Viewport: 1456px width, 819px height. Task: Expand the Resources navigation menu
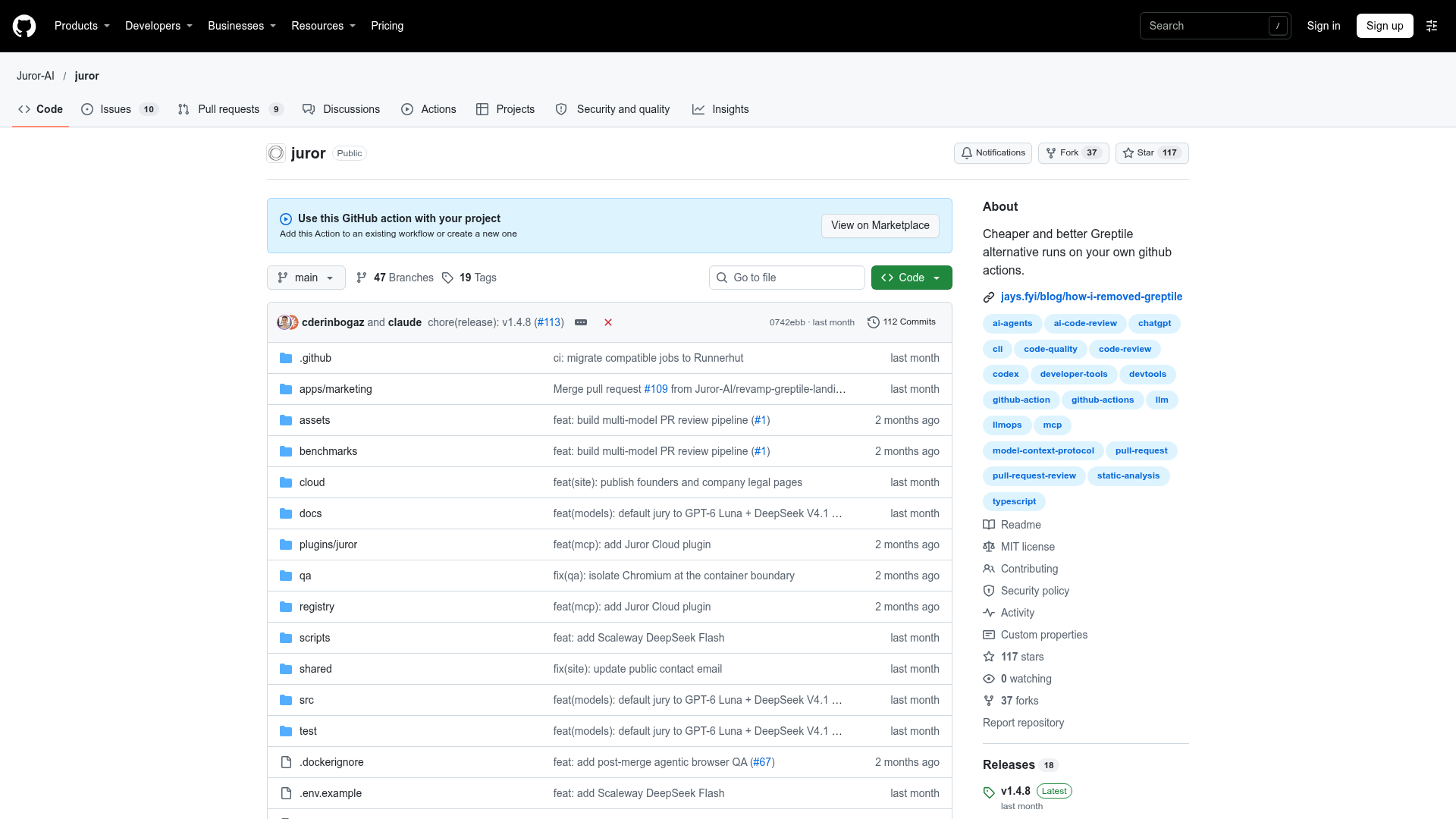pos(323,26)
